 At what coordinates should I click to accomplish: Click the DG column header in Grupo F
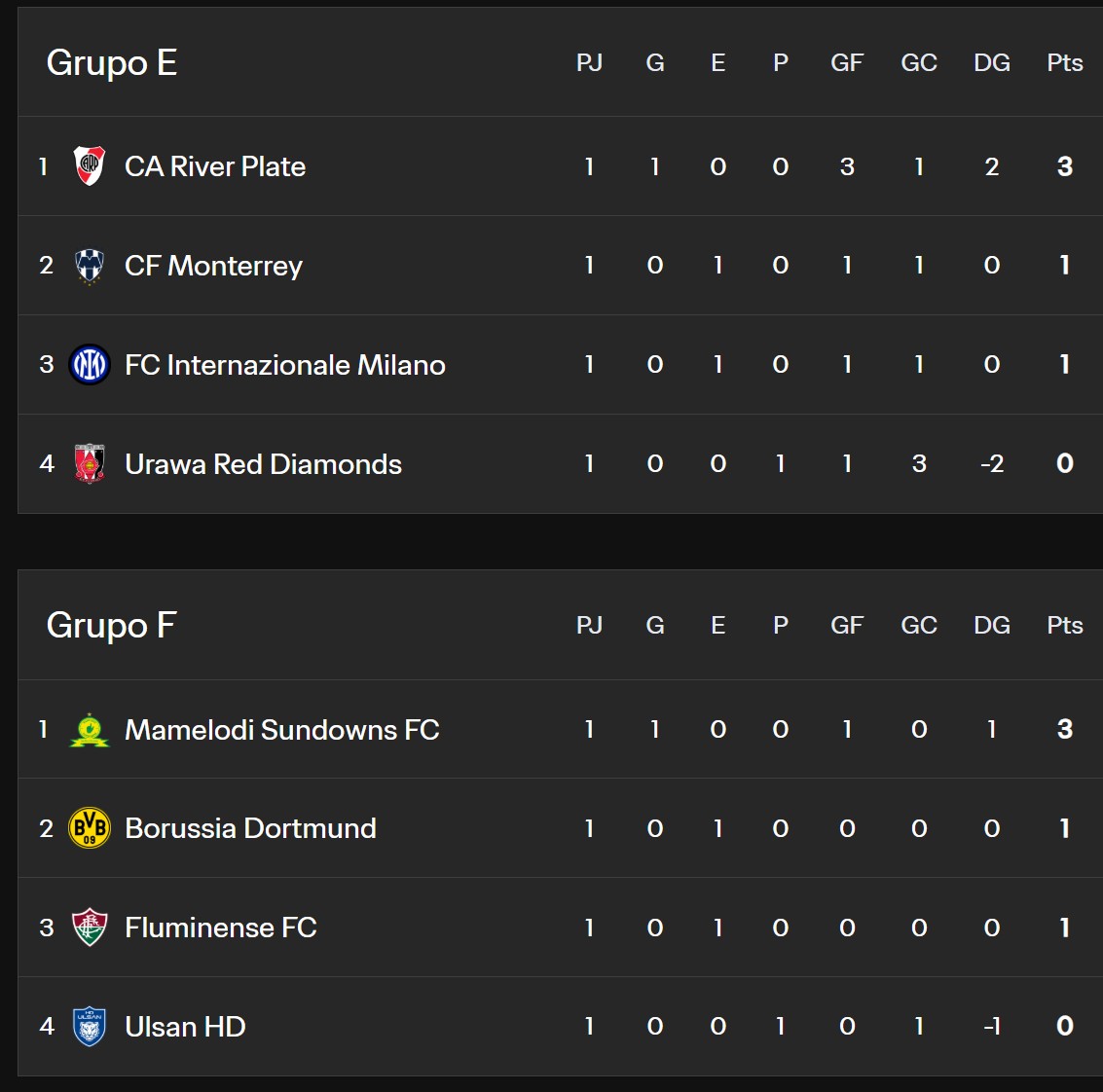pos(992,625)
